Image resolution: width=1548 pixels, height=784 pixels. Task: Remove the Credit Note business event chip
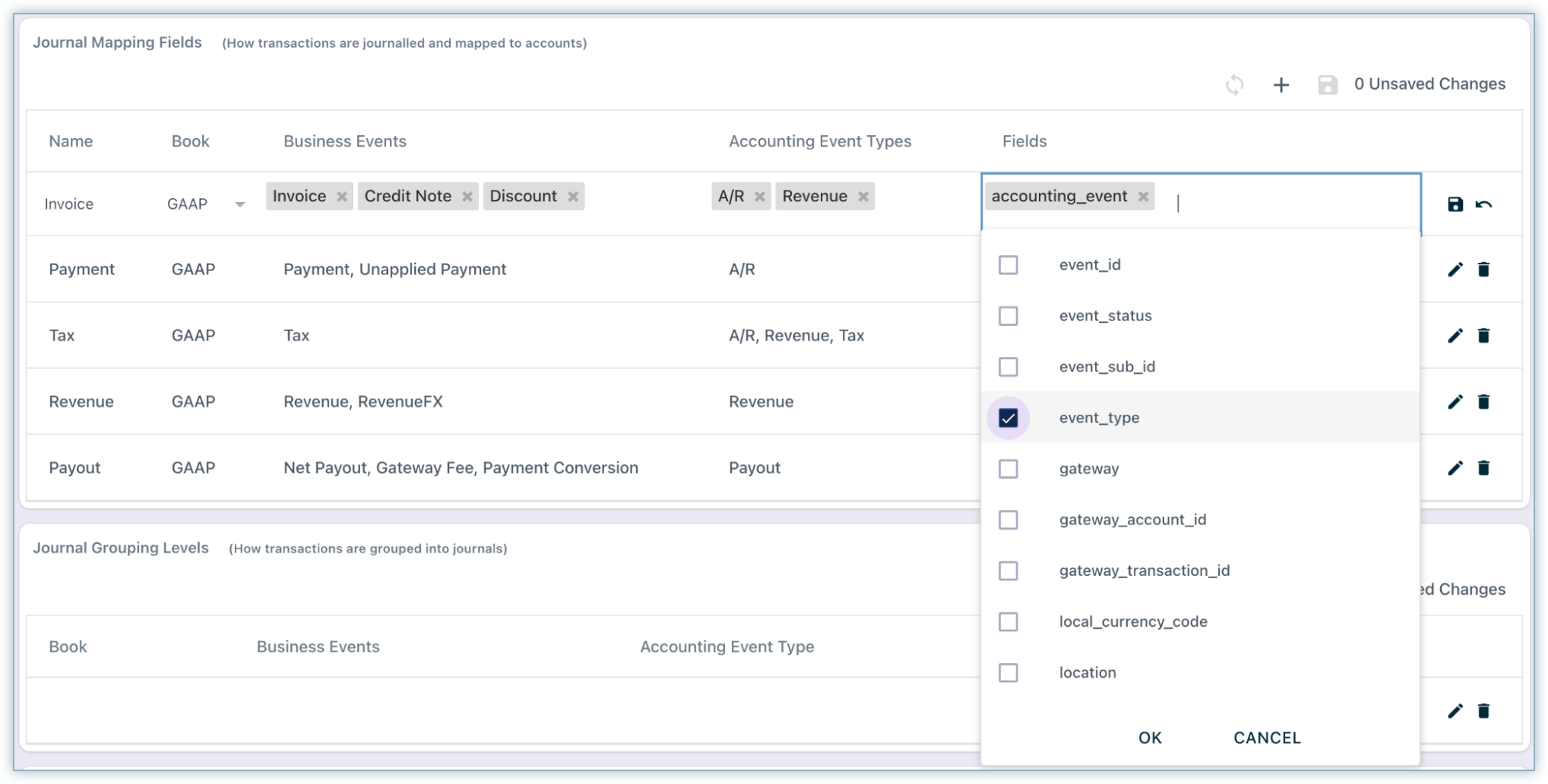click(467, 197)
